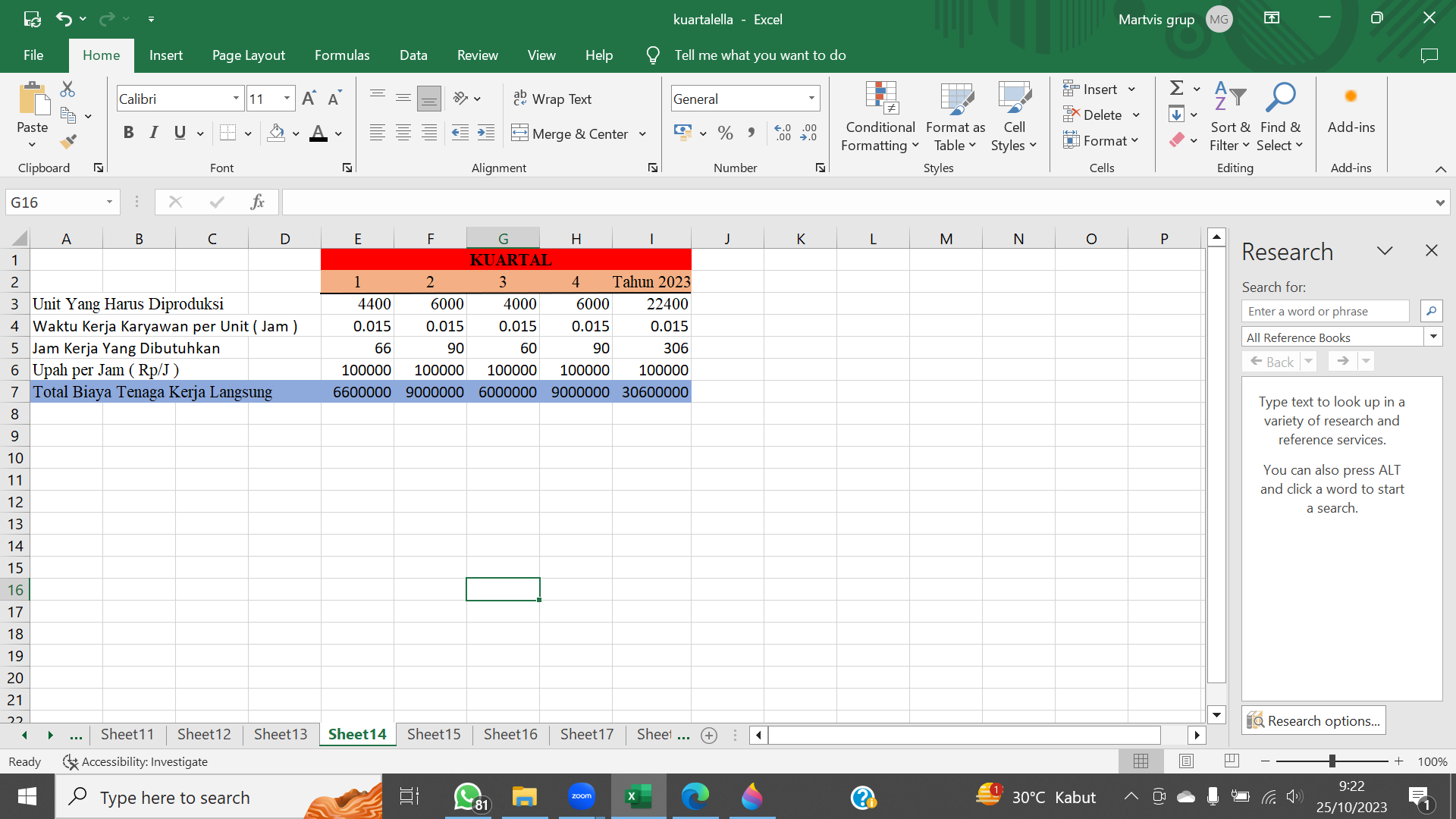The width and height of the screenshot is (1456, 819).
Task: Click the Research search phrase input field
Action: tap(1325, 311)
